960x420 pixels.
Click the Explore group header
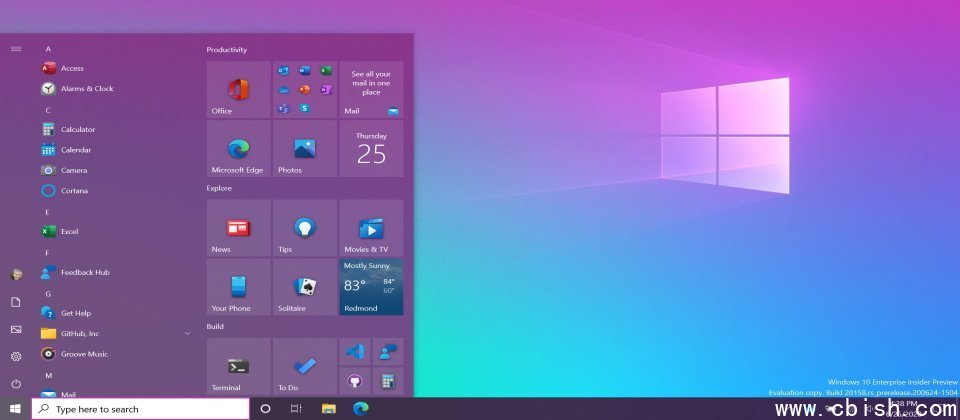point(219,188)
